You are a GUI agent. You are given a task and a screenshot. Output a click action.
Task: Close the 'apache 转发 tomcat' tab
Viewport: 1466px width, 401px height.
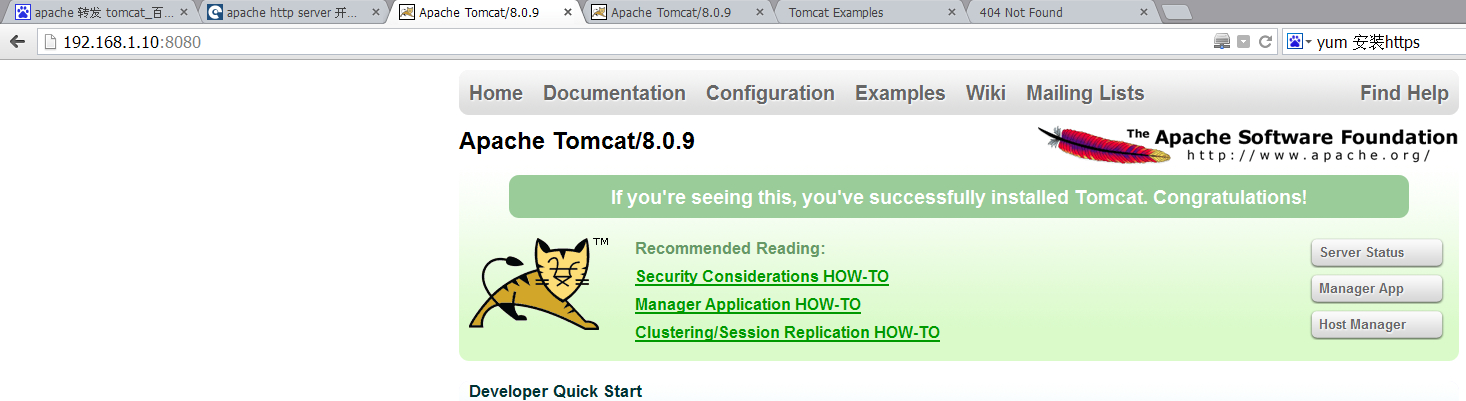point(183,13)
